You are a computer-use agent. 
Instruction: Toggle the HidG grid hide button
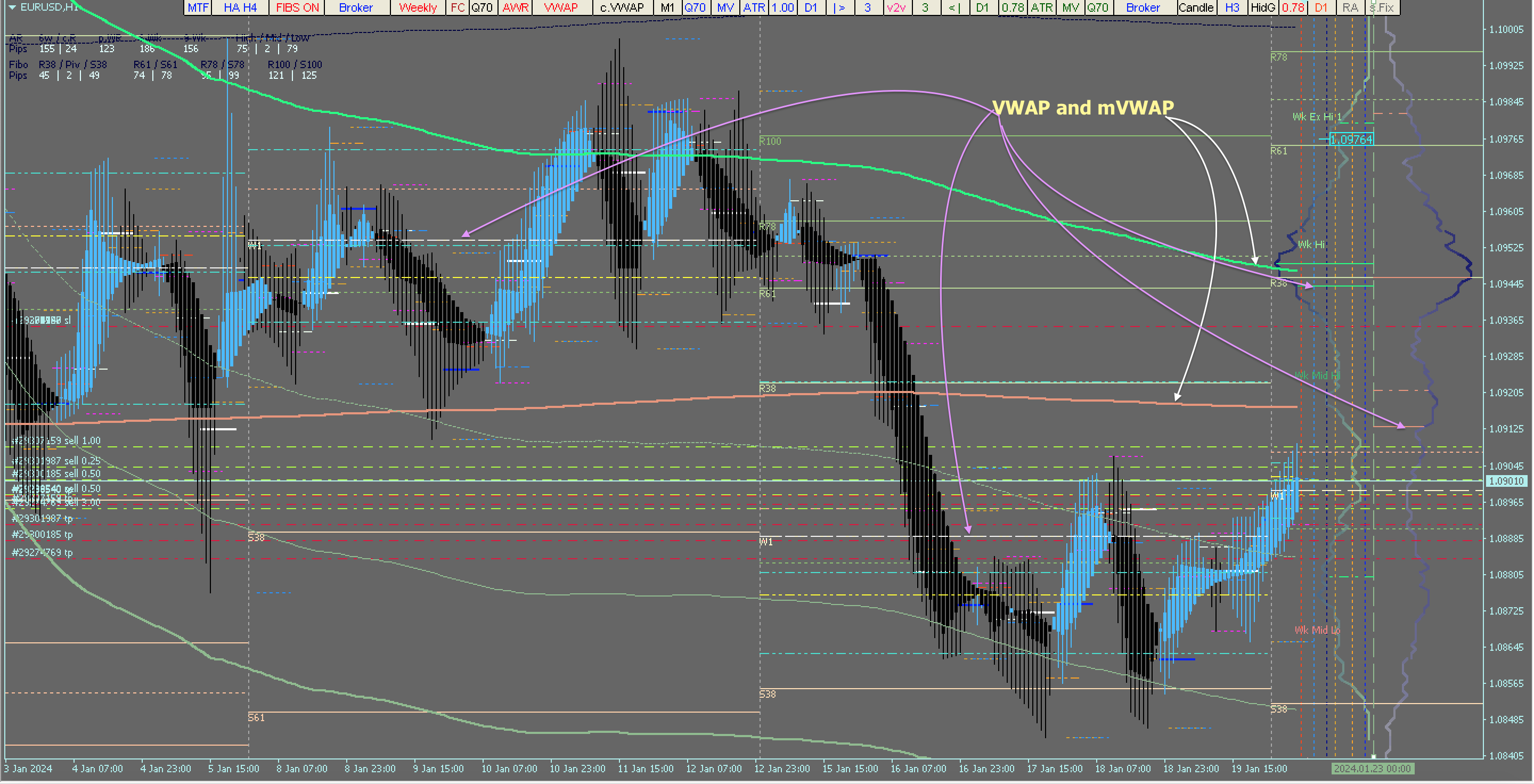coord(1262,7)
